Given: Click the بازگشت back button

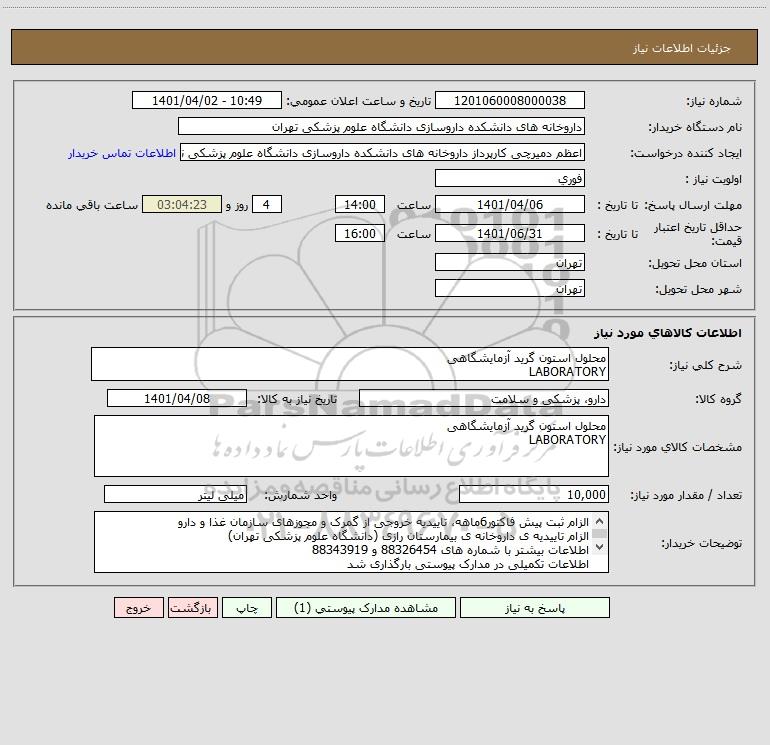Looking at the screenshot, I should tap(192, 608).
